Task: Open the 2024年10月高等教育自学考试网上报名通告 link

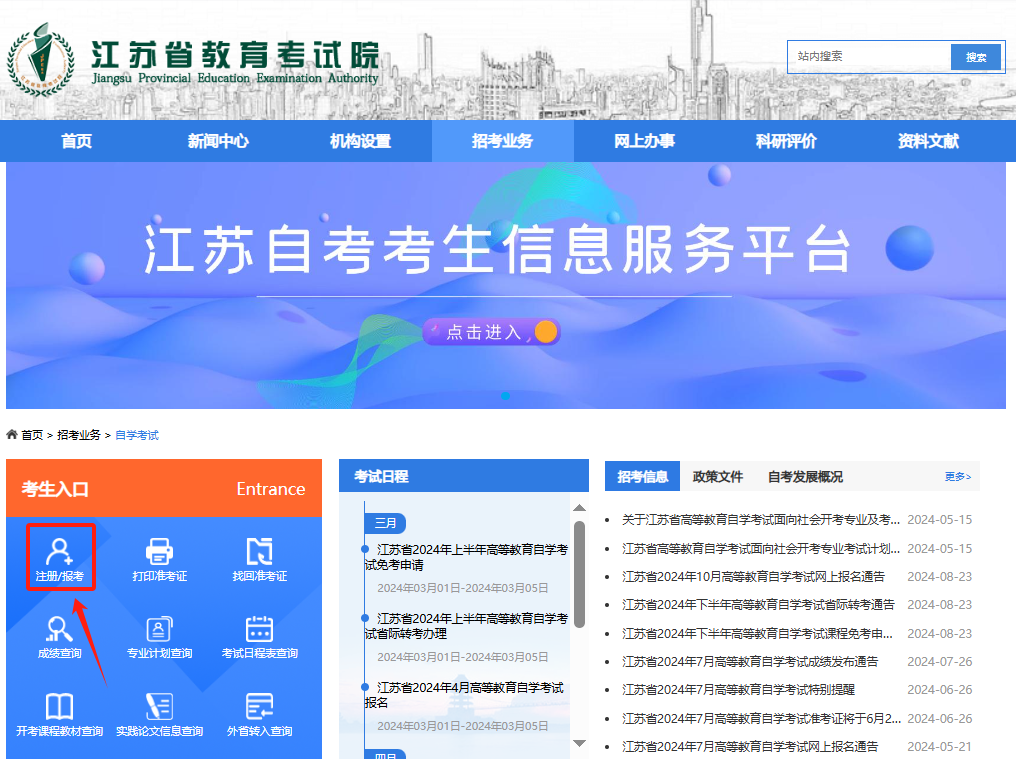Action: pos(753,577)
